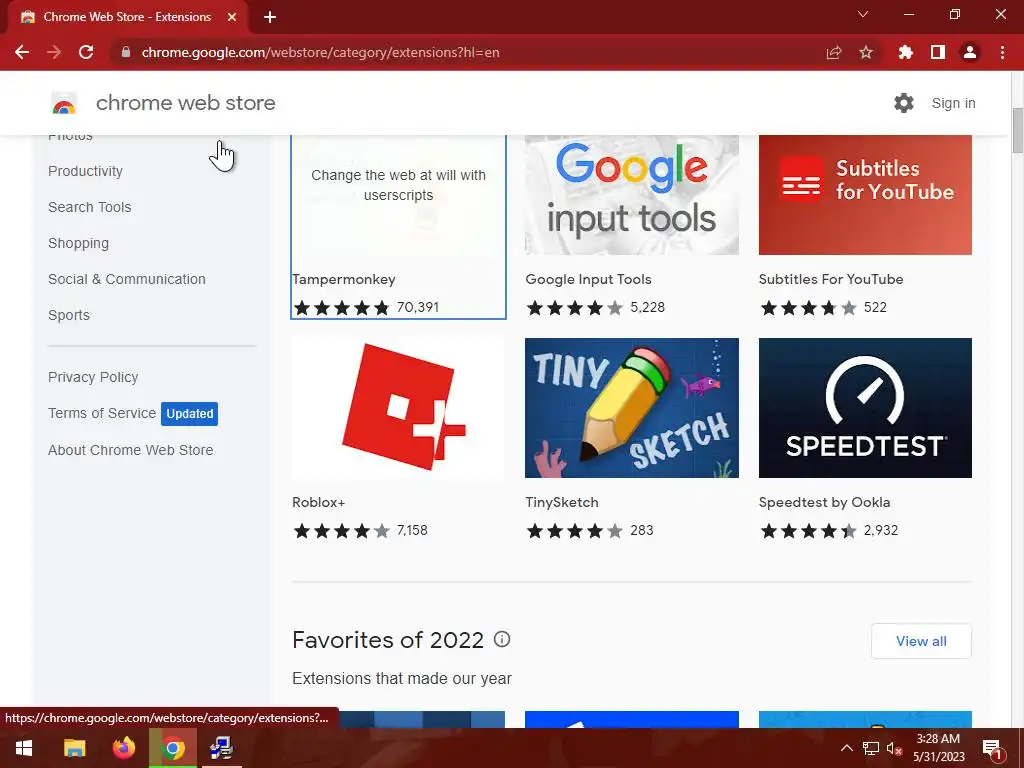1024x768 pixels.
Task: Click the 2,932 rating count
Action: [x=880, y=530]
